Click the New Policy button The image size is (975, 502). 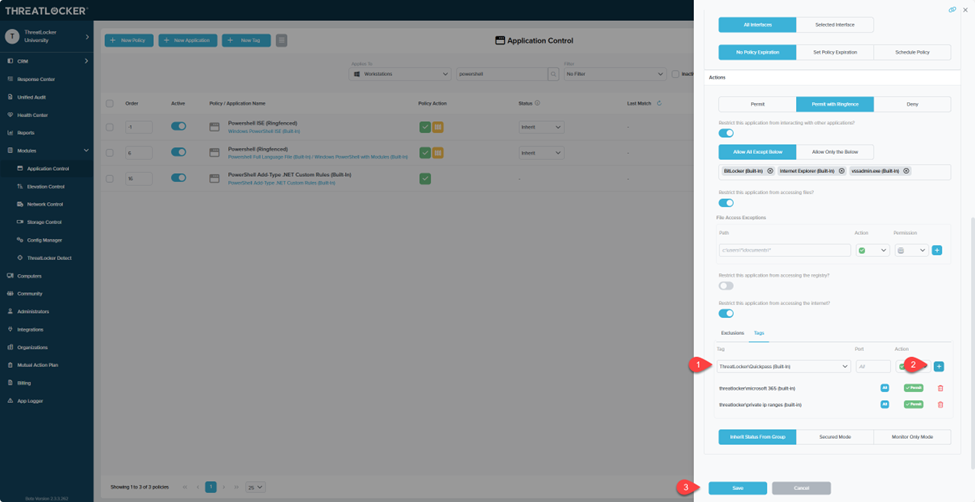[x=129, y=40]
